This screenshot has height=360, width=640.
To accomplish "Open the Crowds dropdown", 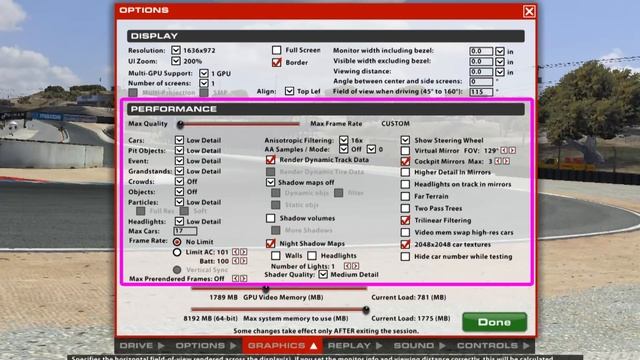I will (x=179, y=181).
